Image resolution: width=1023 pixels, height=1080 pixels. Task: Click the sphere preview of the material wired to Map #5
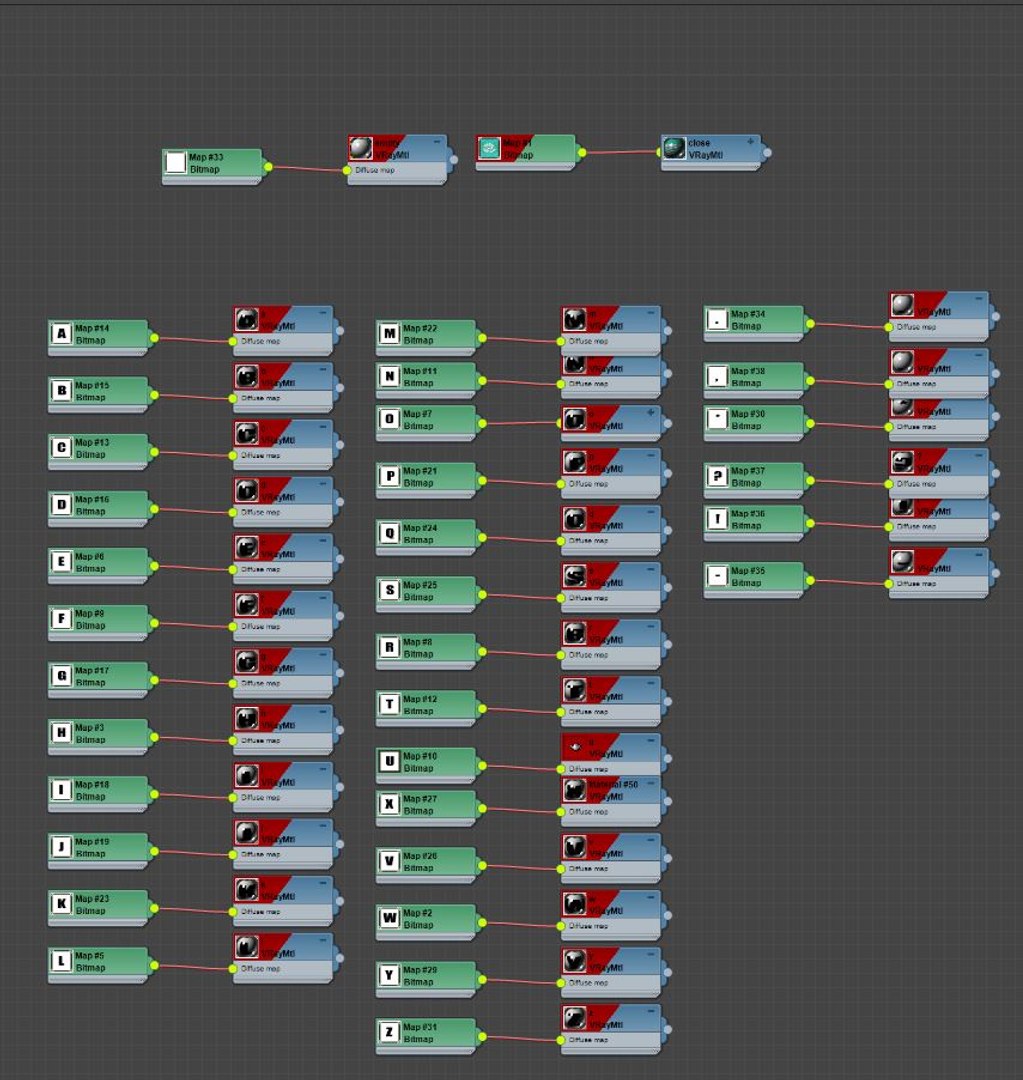pyautogui.click(x=247, y=946)
